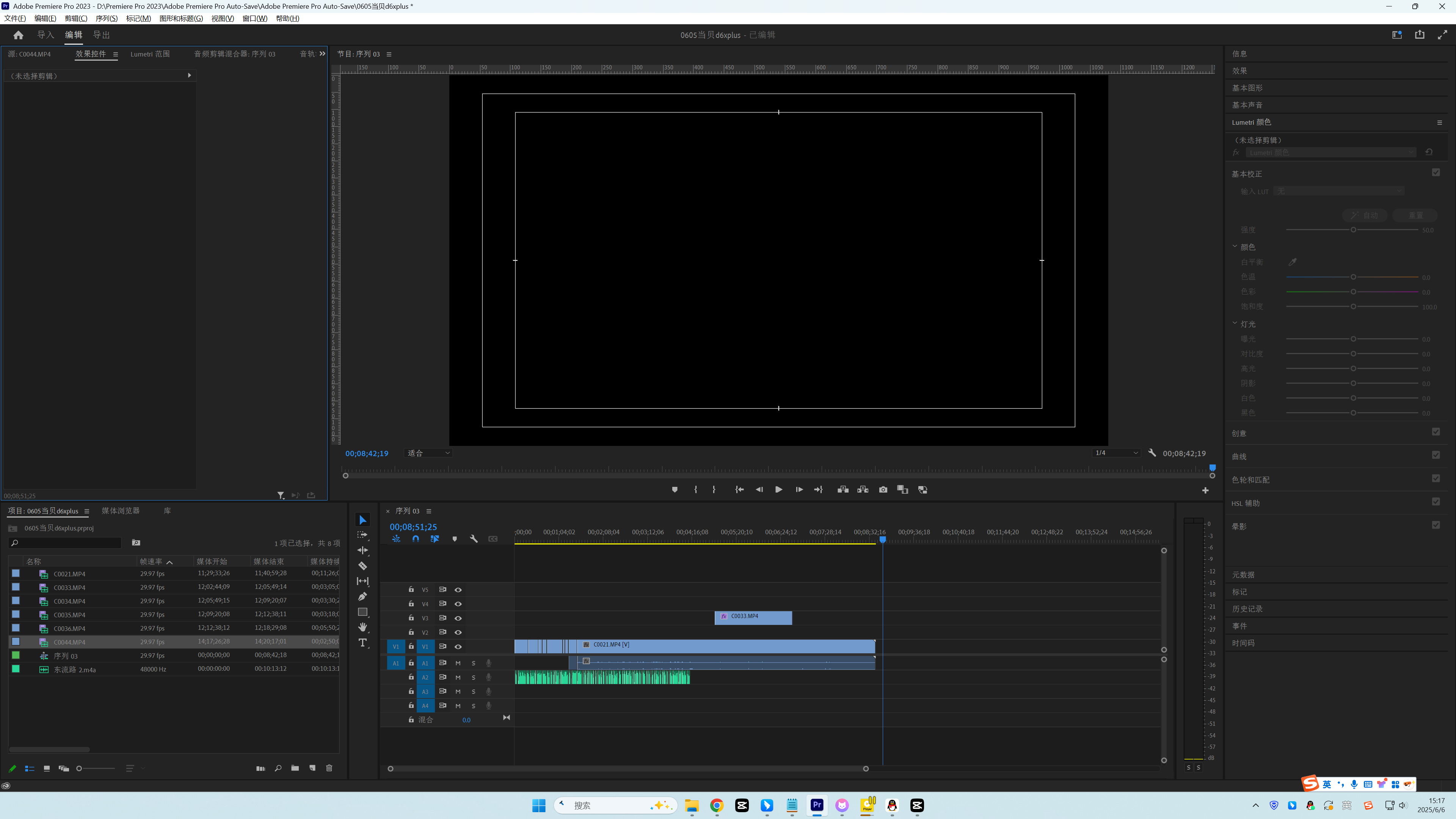This screenshot has height=819, width=1456.
Task: Open the 效果控件 panel menu
Action: (115, 55)
